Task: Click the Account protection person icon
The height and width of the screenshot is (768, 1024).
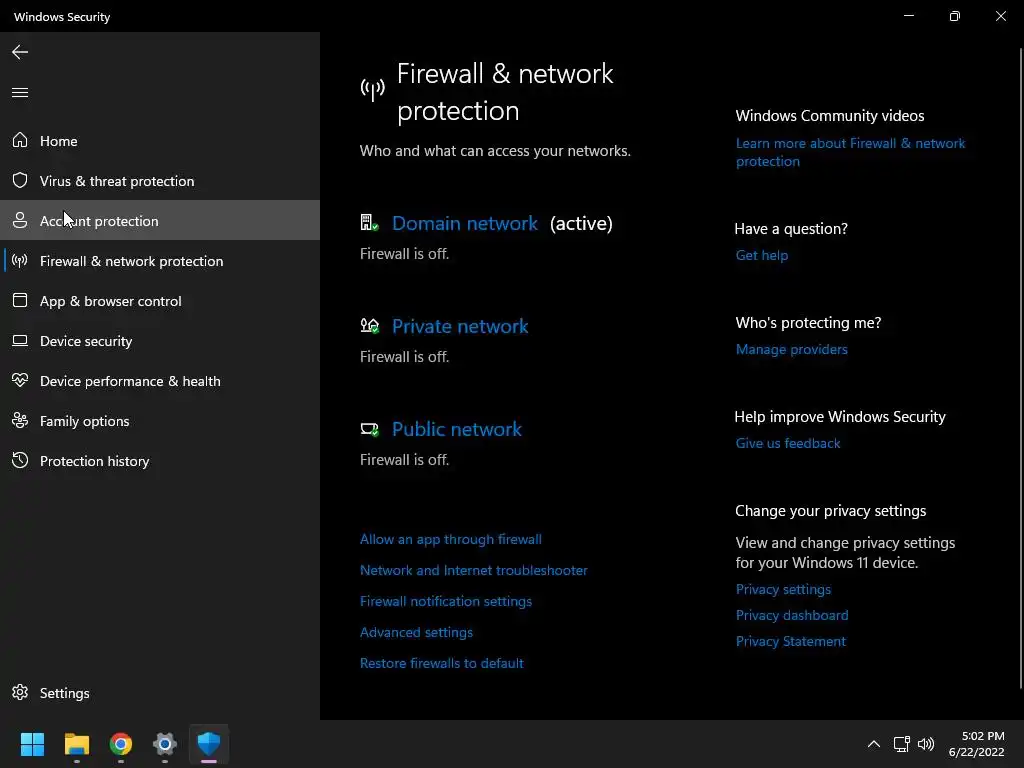Action: click(20, 221)
